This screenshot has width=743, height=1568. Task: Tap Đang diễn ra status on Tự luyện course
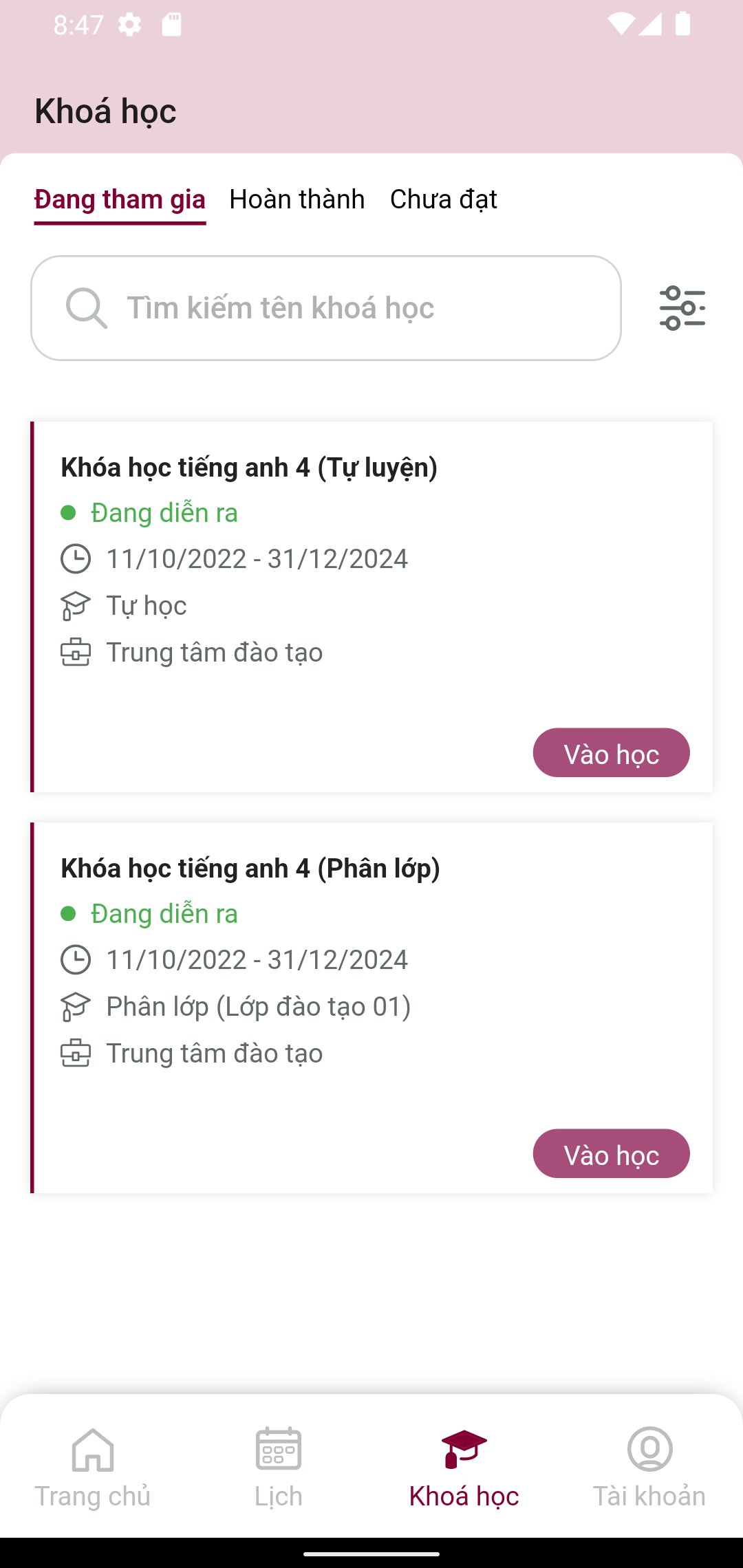[x=164, y=513]
